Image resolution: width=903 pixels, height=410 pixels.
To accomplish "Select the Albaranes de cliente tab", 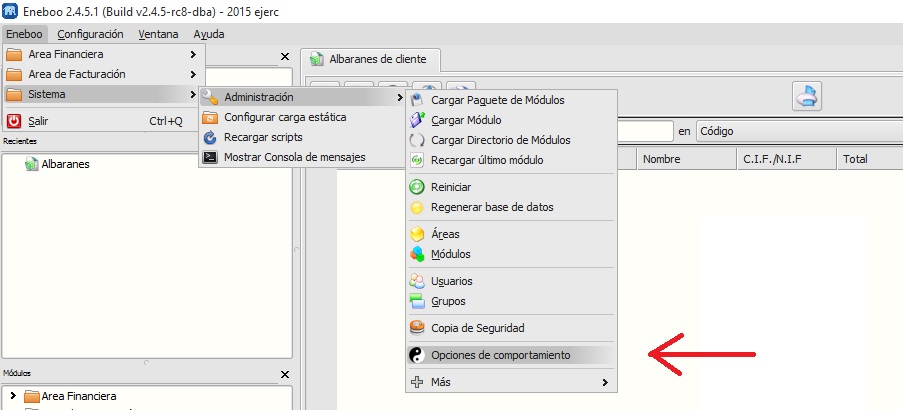I will pyautogui.click(x=370, y=59).
